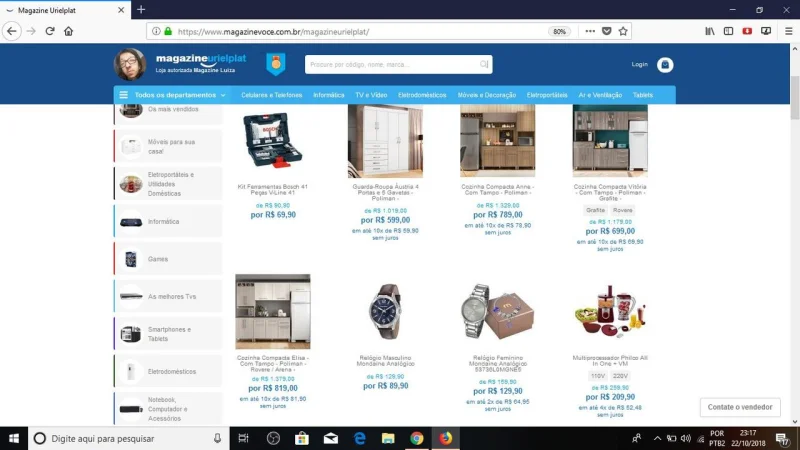
Task: Open Tablets menu in navigation bar
Action: pos(642,95)
